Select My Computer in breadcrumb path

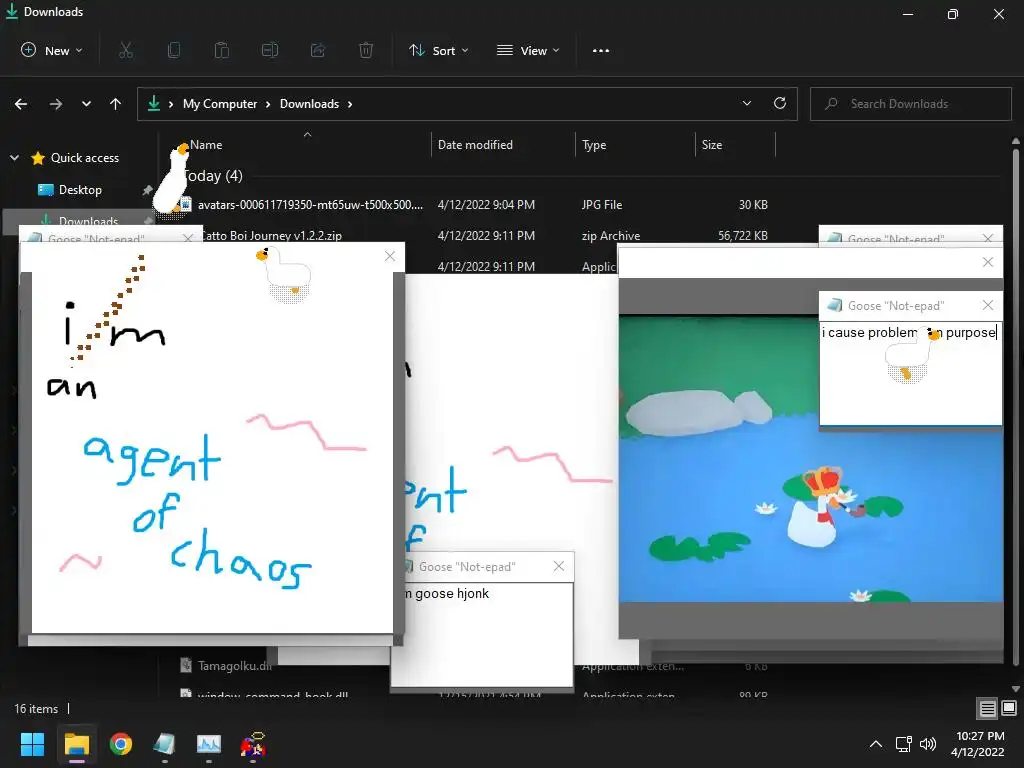[x=220, y=104]
